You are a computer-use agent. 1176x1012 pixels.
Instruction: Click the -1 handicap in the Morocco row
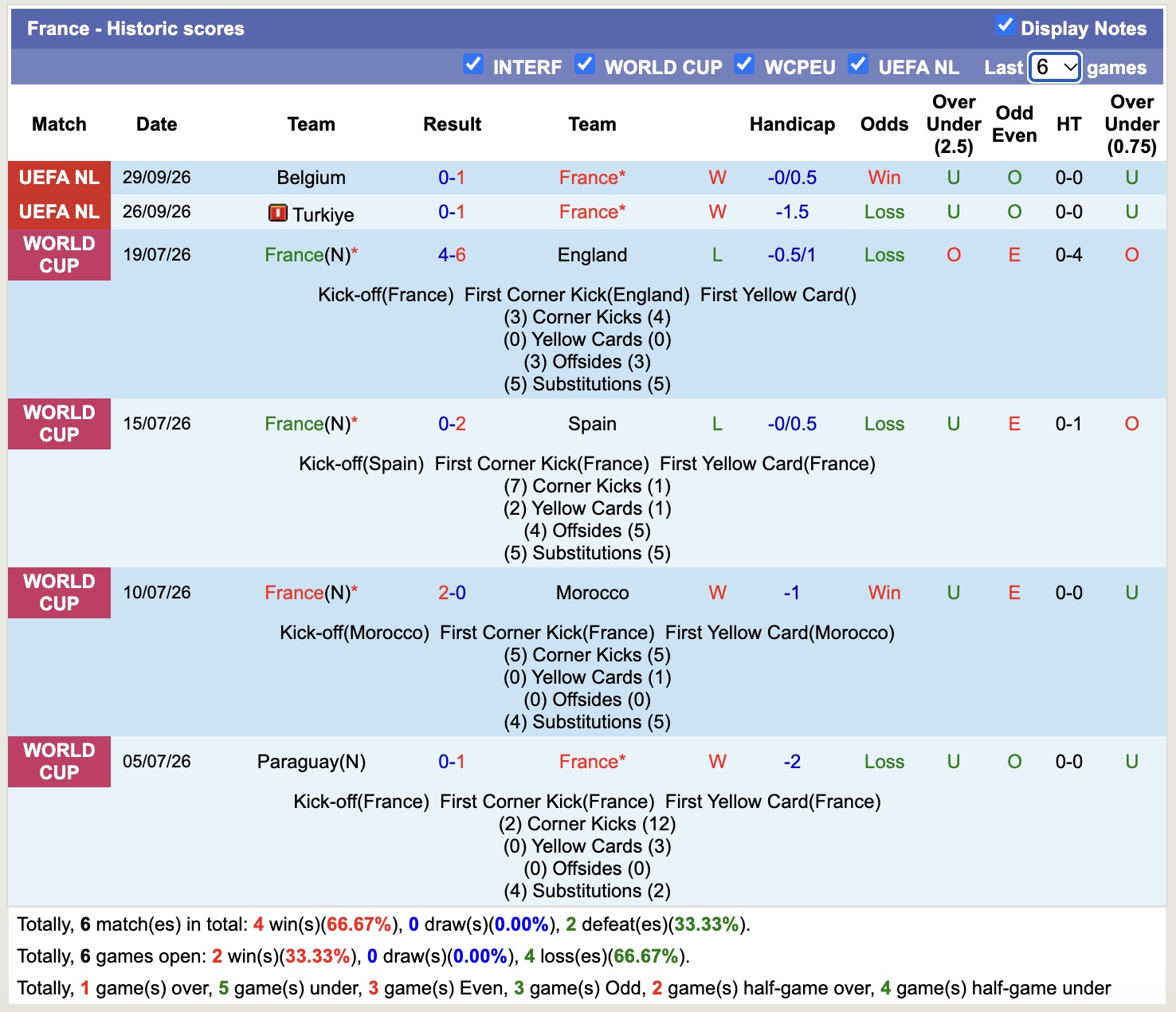(792, 593)
